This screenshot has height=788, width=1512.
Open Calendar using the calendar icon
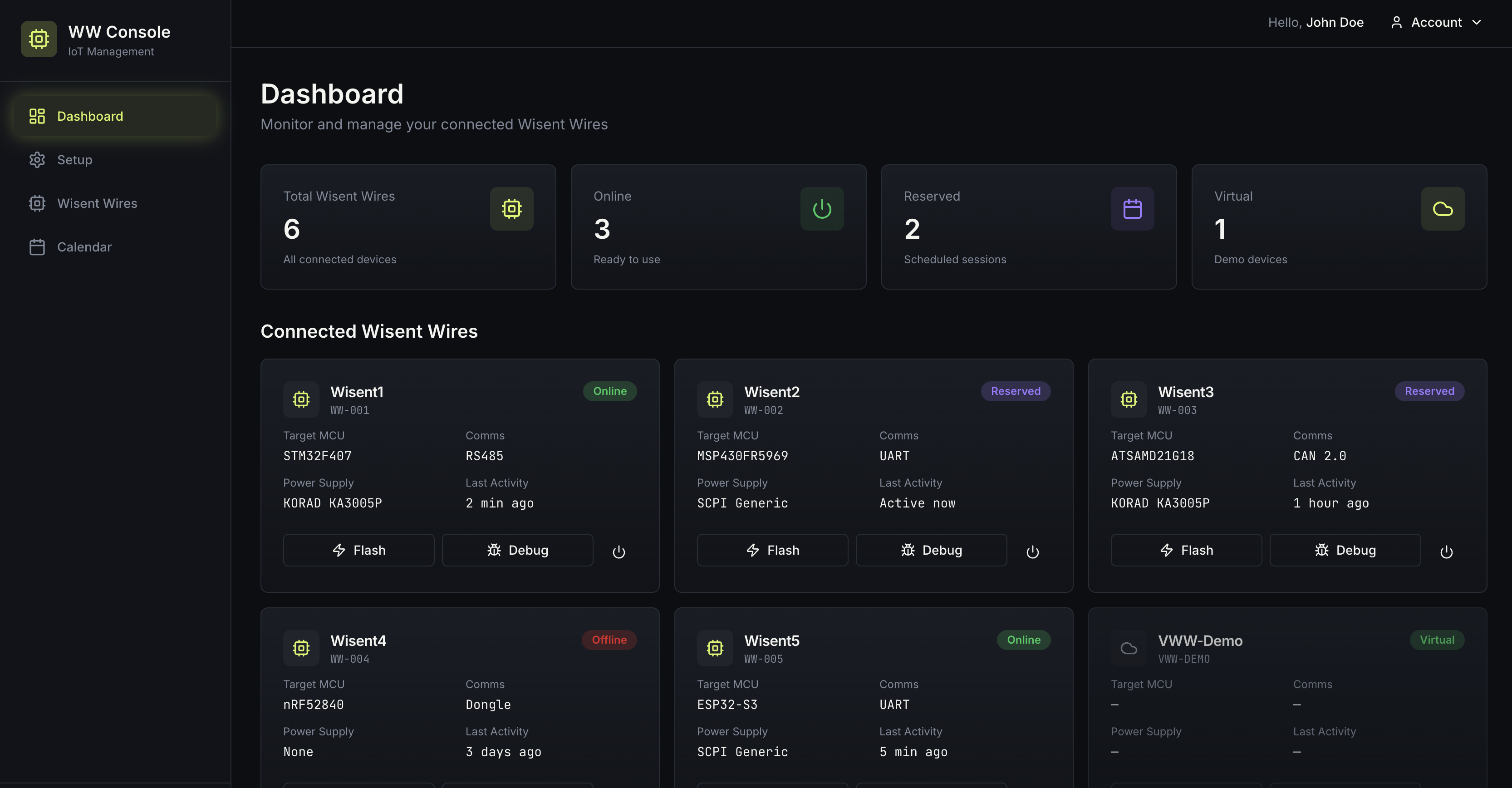(x=37, y=246)
